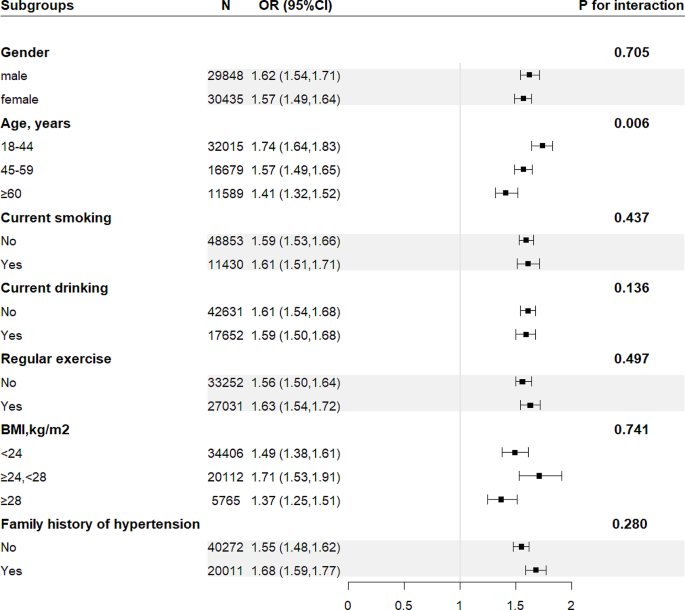Select the 'Regular exercise' heading
Viewport: 685px width, 610px height.
pos(56,359)
